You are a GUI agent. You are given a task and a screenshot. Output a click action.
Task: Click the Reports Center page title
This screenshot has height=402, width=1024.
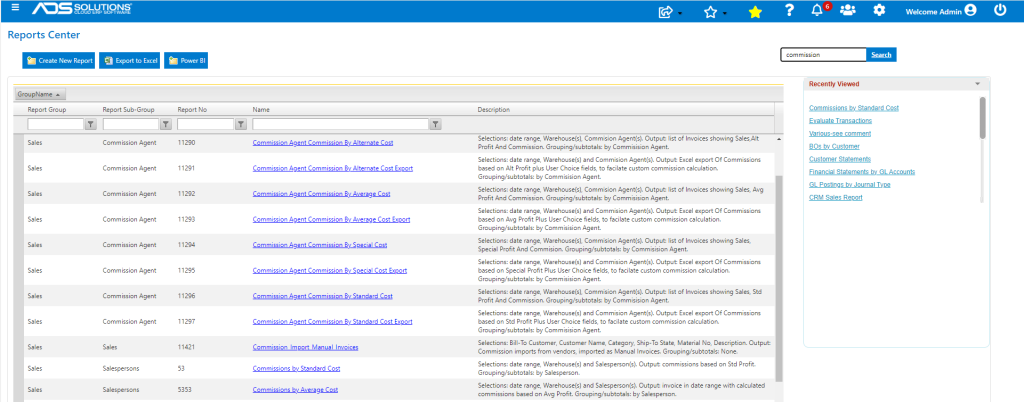click(x=44, y=35)
